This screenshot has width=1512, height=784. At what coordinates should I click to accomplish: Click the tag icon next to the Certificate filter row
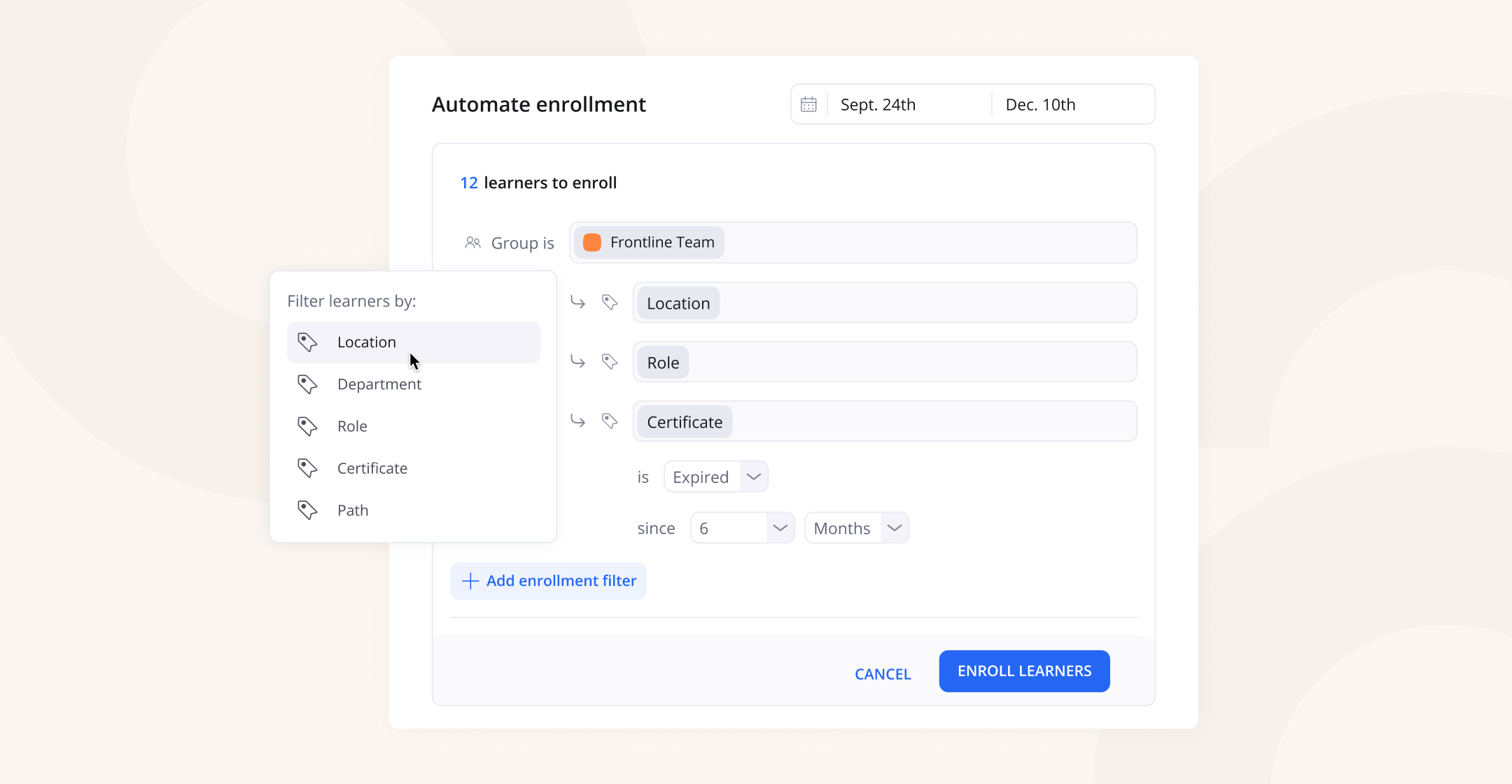pos(610,421)
